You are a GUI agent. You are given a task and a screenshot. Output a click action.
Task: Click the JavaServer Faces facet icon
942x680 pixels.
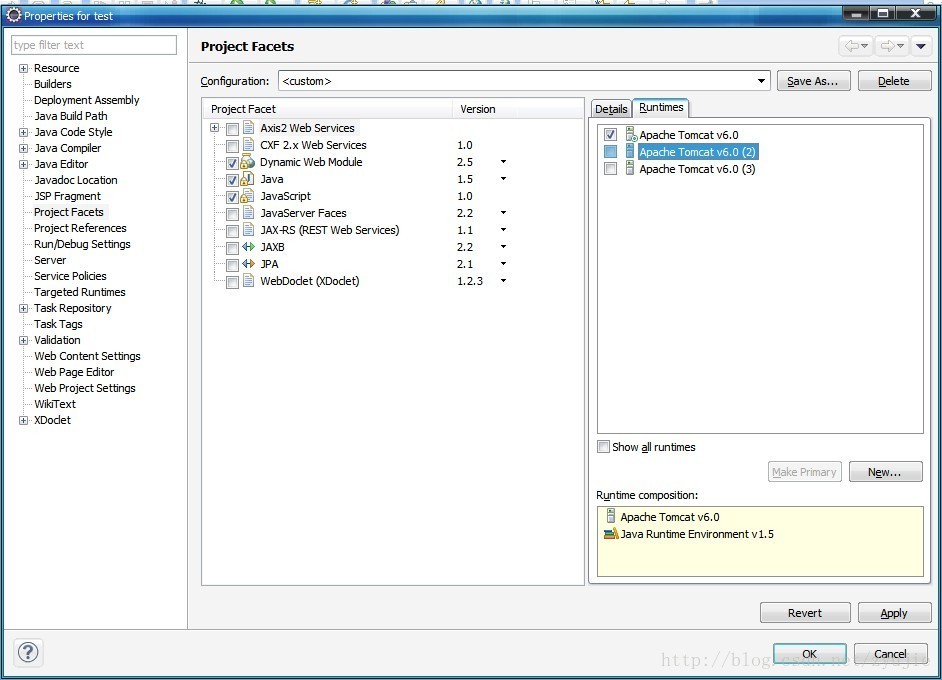[x=248, y=213]
